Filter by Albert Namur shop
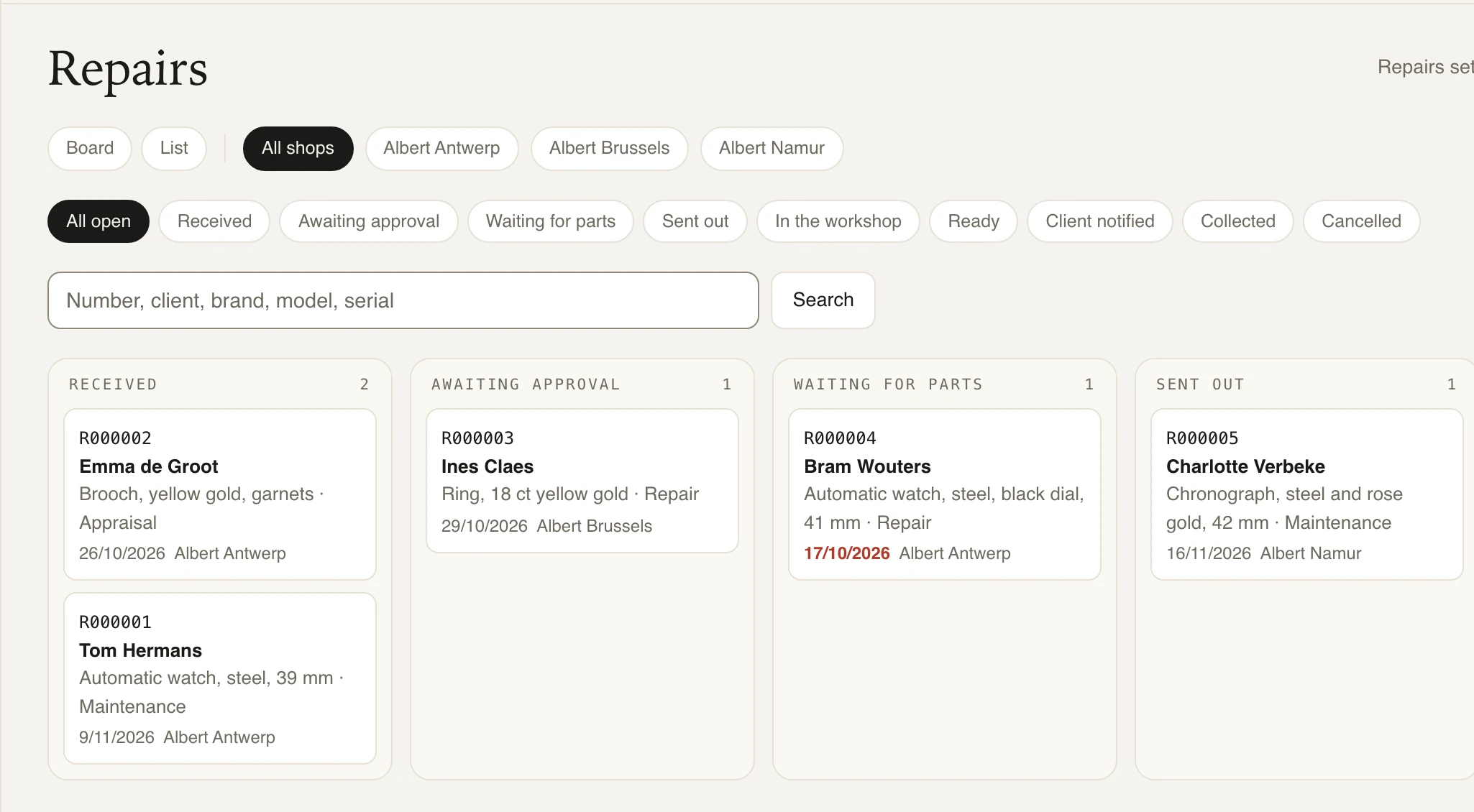 [772, 148]
